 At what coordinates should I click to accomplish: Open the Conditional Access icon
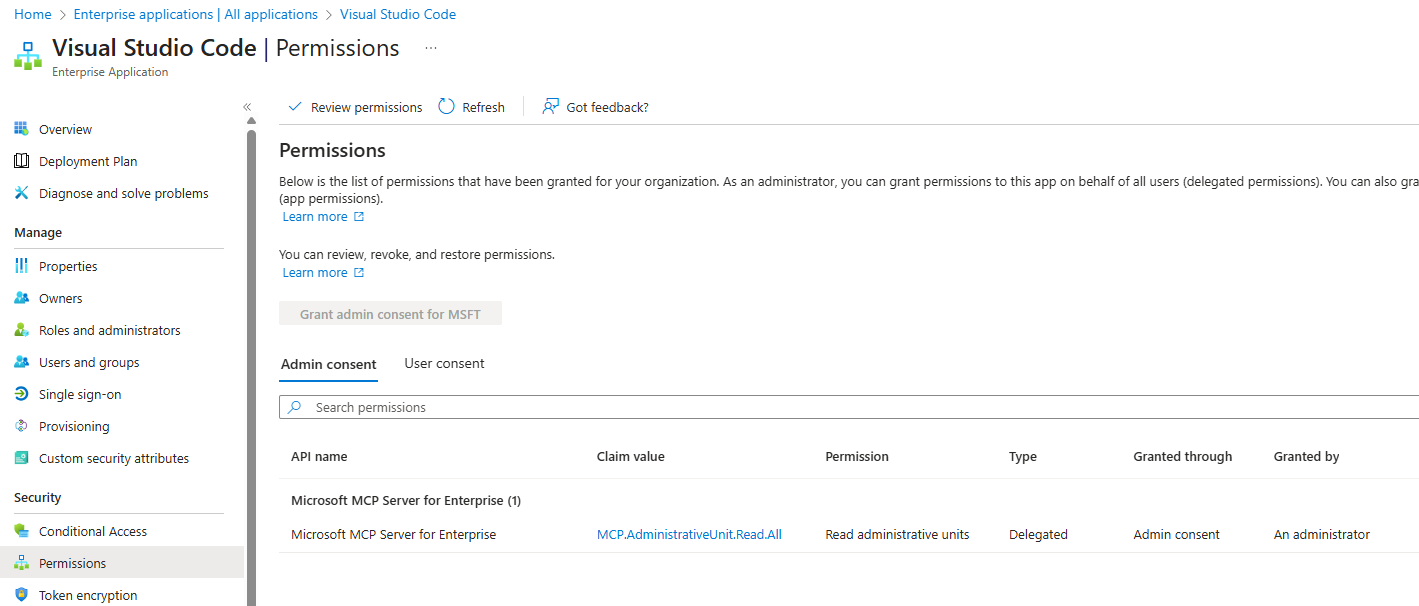click(21, 531)
